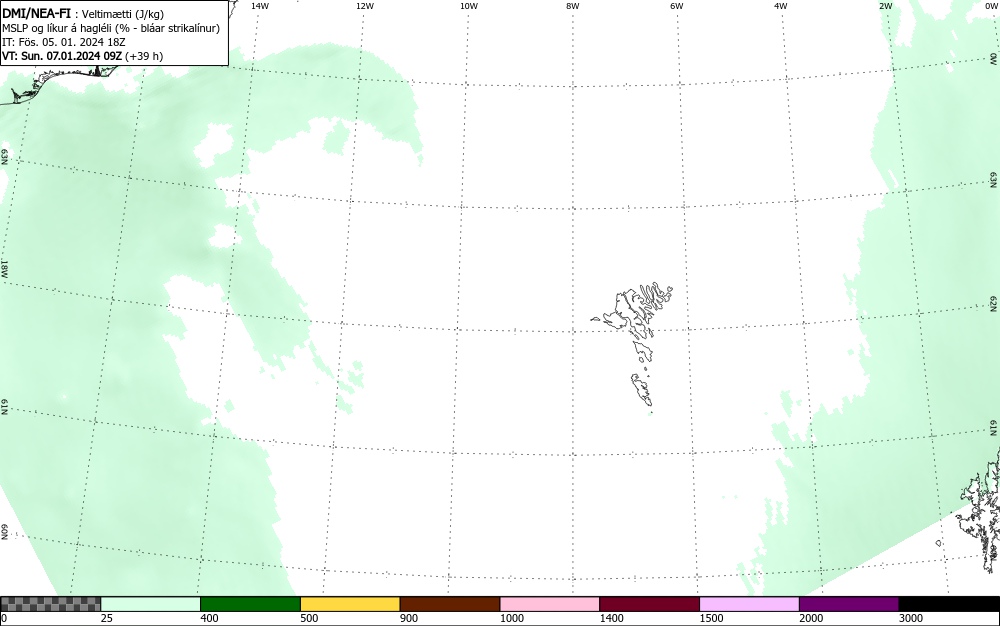1000x626 pixels.
Task: Click the '0W' longitude label
Action: (991, 6)
